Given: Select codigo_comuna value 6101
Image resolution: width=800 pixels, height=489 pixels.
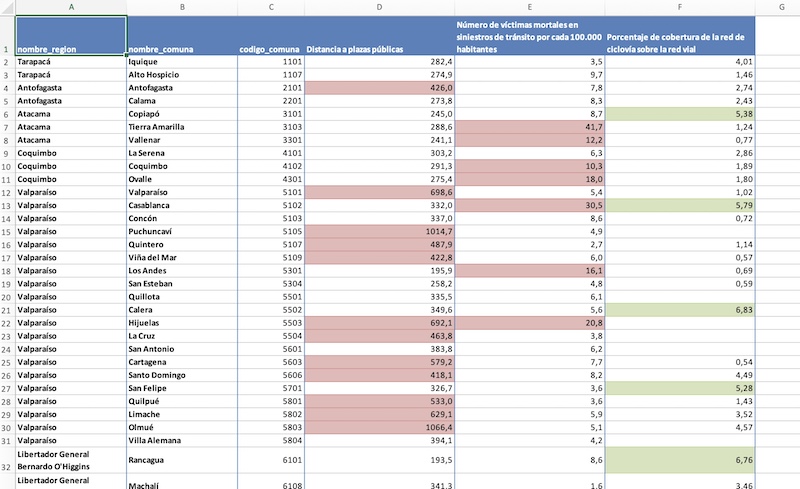Looking at the screenshot, I should [271, 460].
